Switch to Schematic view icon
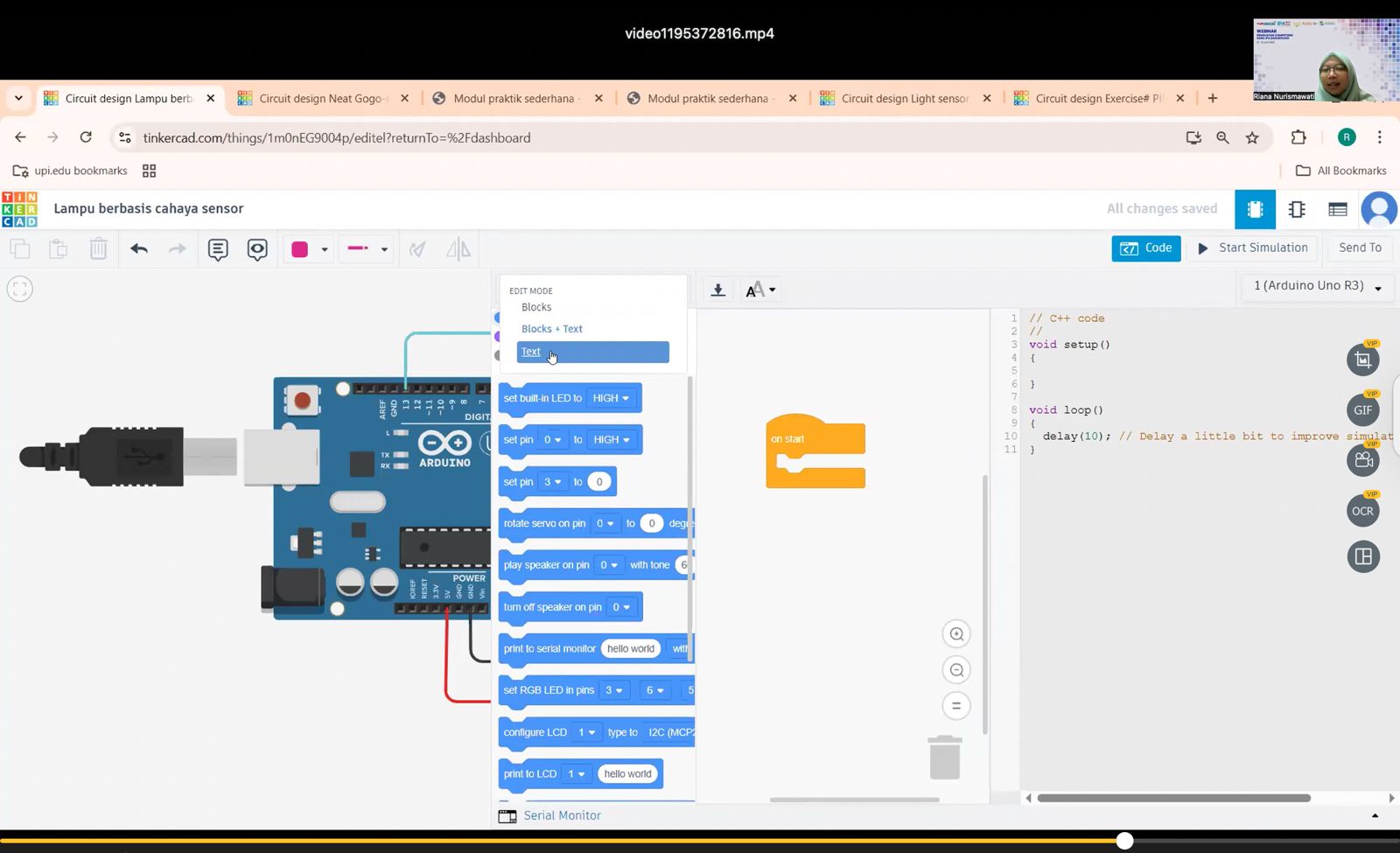1400x853 pixels. (1297, 209)
